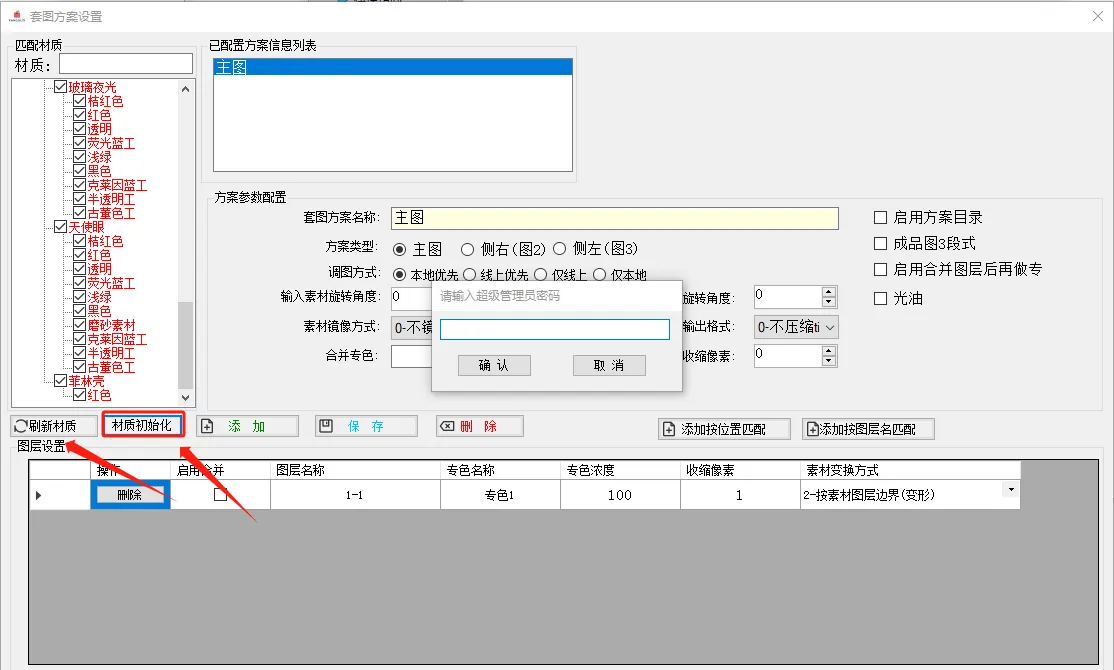Image resolution: width=1114 pixels, height=670 pixels.
Task: Click 添加按图层名匹配 button
Action: (x=868, y=429)
